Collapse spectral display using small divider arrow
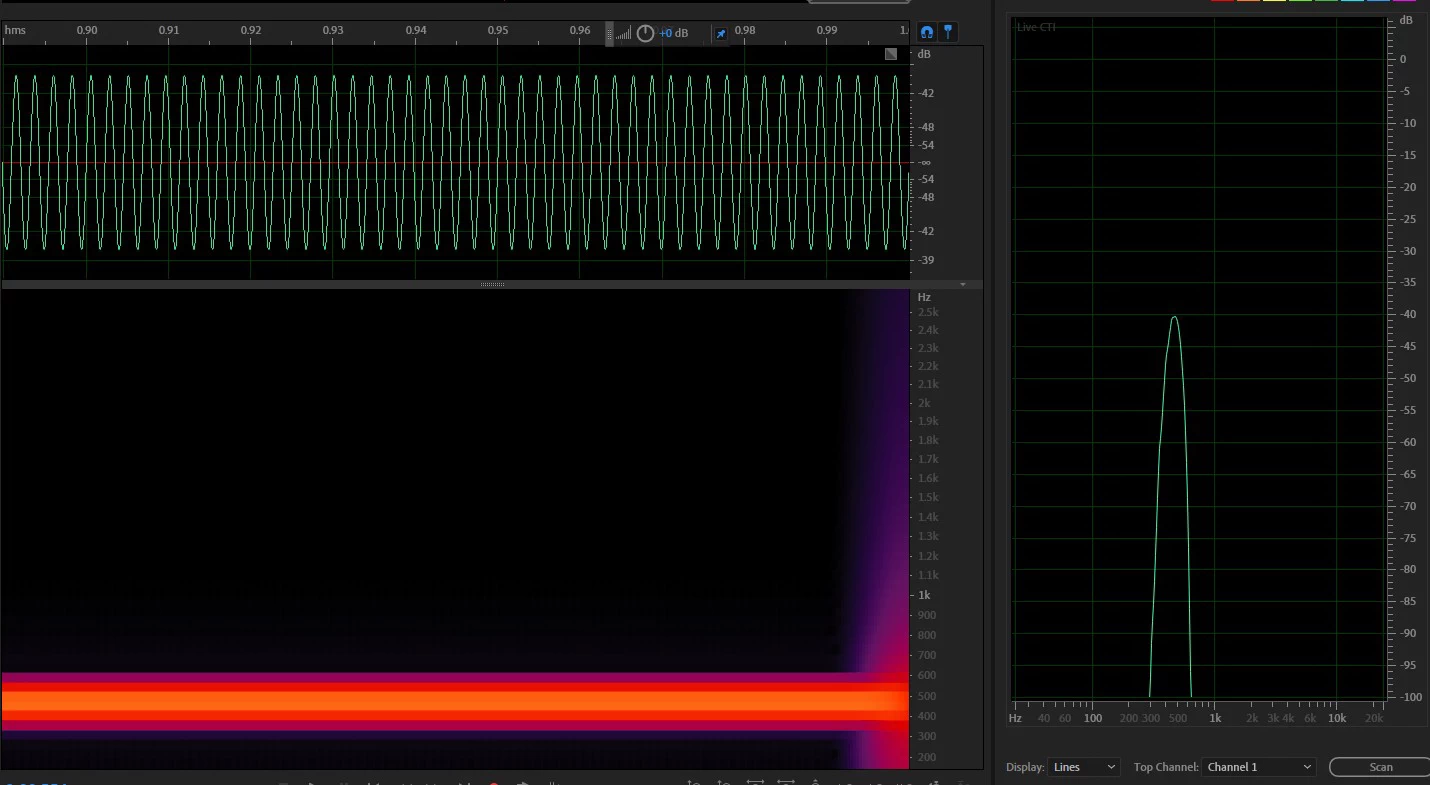This screenshot has height=785, width=1430. (x=963, y=285)
